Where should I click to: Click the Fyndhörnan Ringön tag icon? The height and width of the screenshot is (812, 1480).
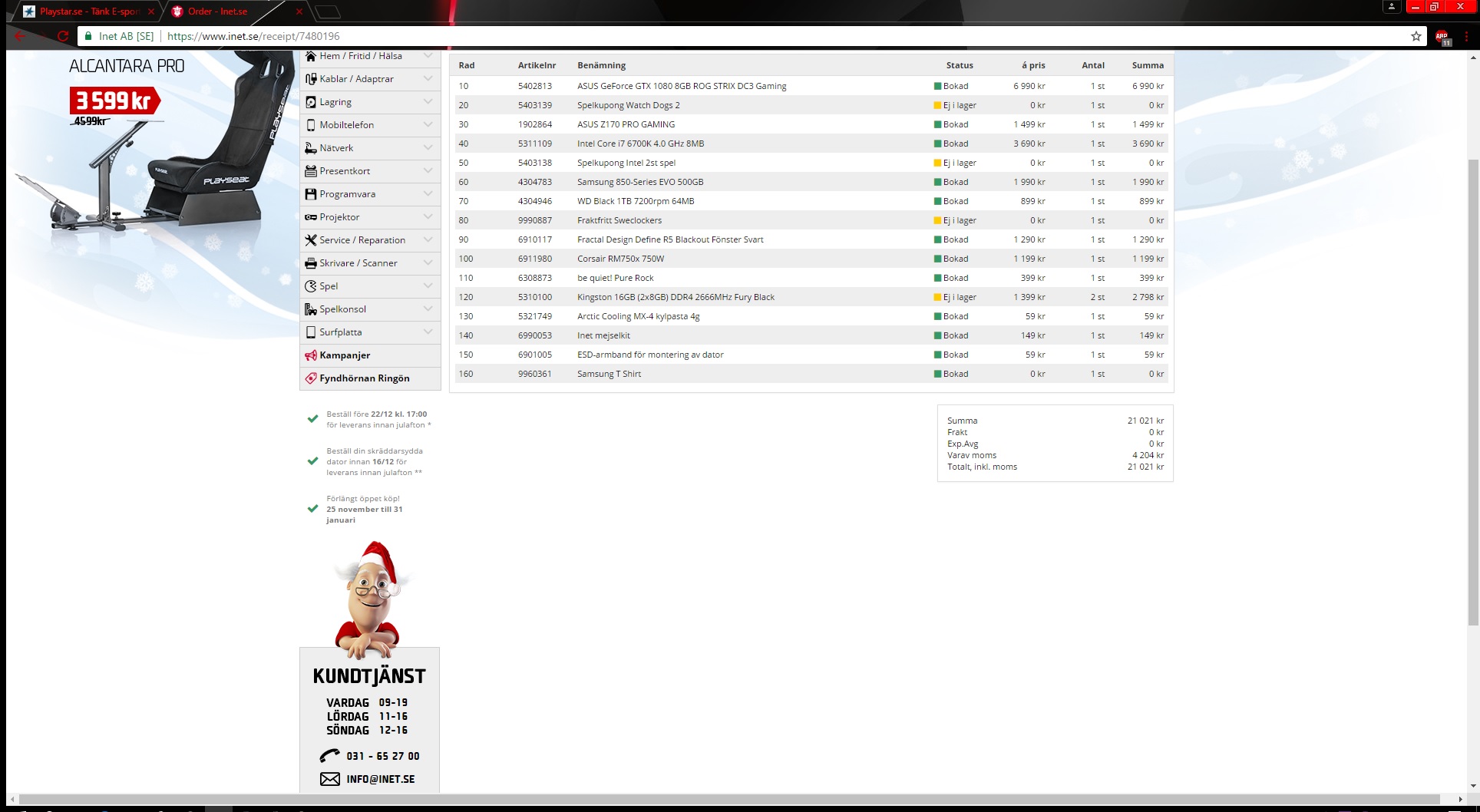(311, 378)
